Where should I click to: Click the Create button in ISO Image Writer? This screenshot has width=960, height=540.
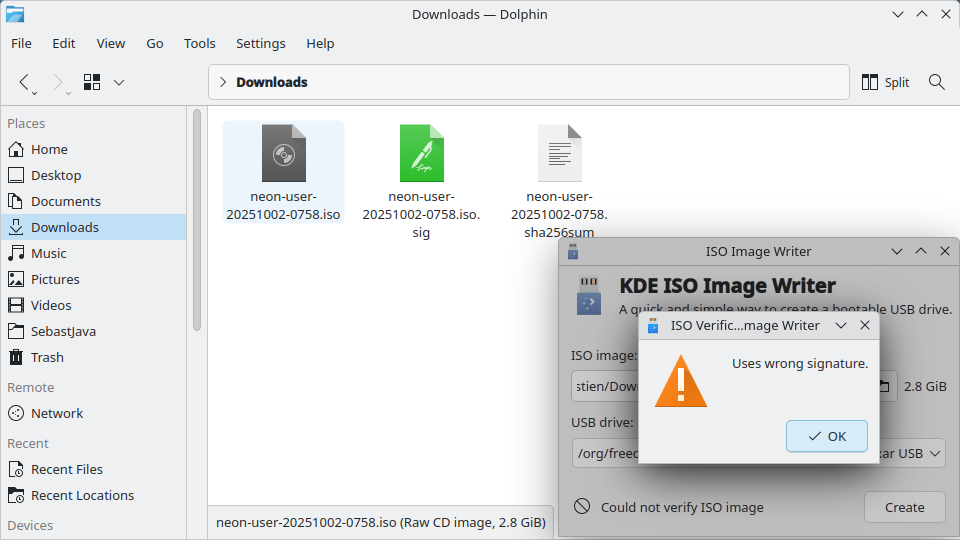904,507
